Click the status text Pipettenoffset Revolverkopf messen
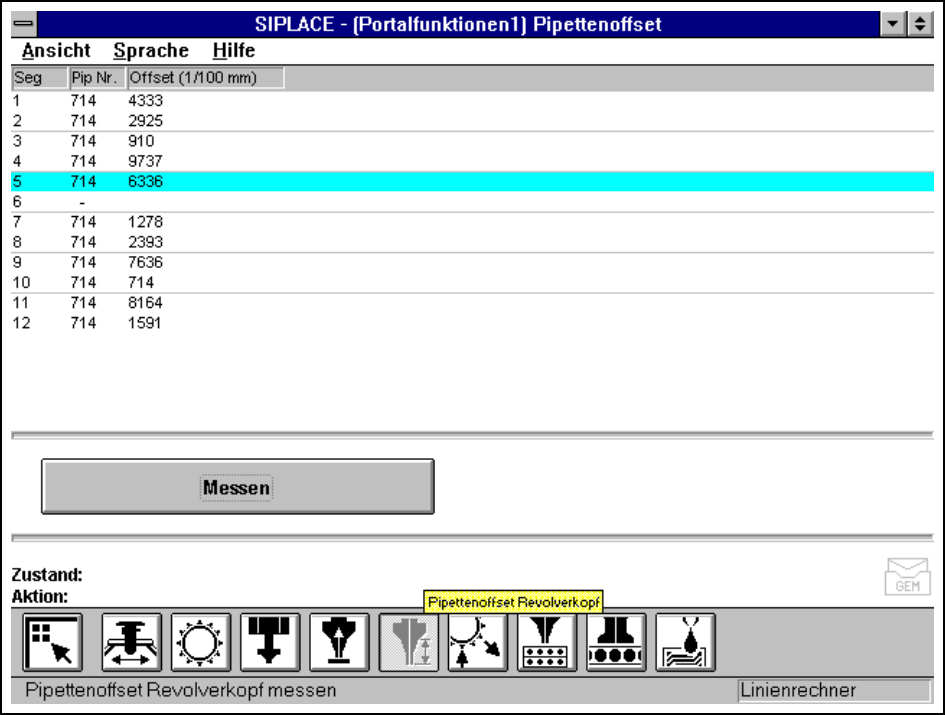 [181, 690]
